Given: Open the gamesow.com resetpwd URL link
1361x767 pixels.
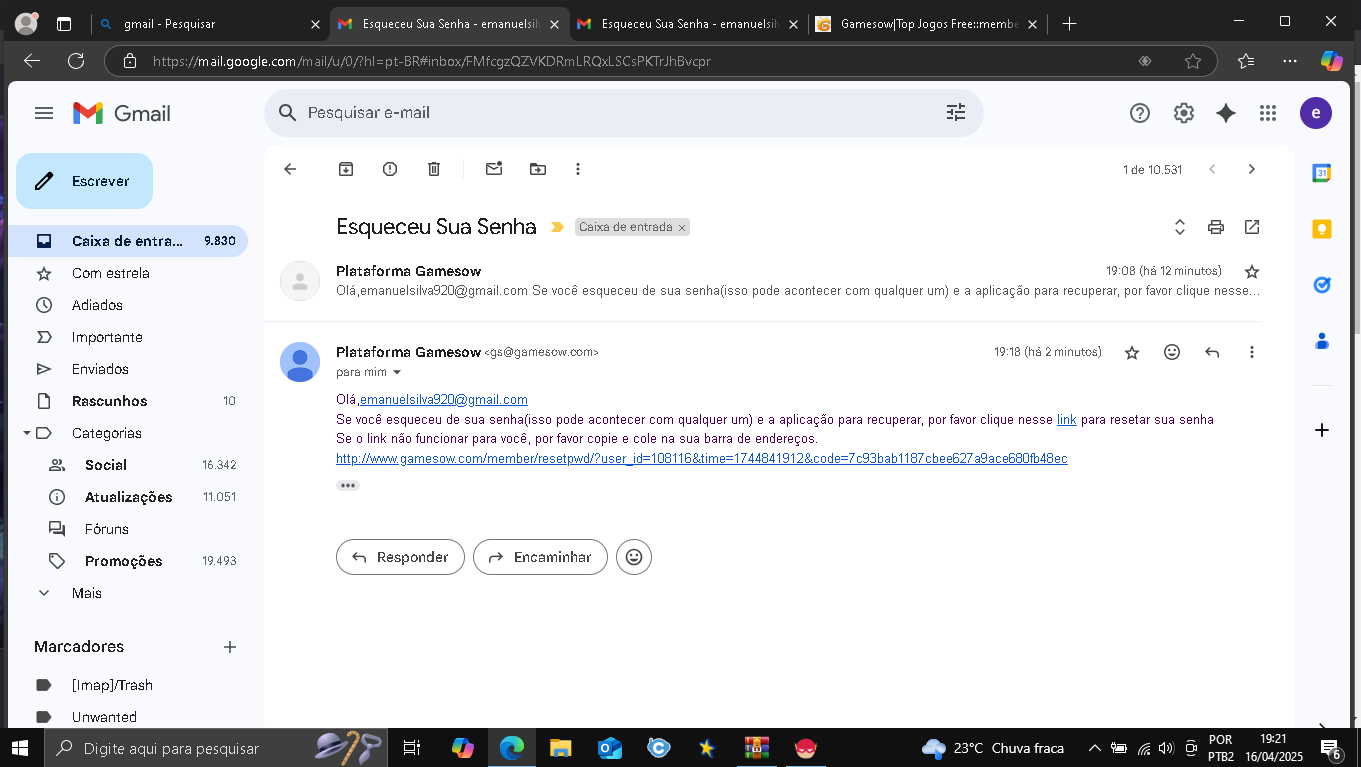Looking at the screenshot, I should (702, 459).
